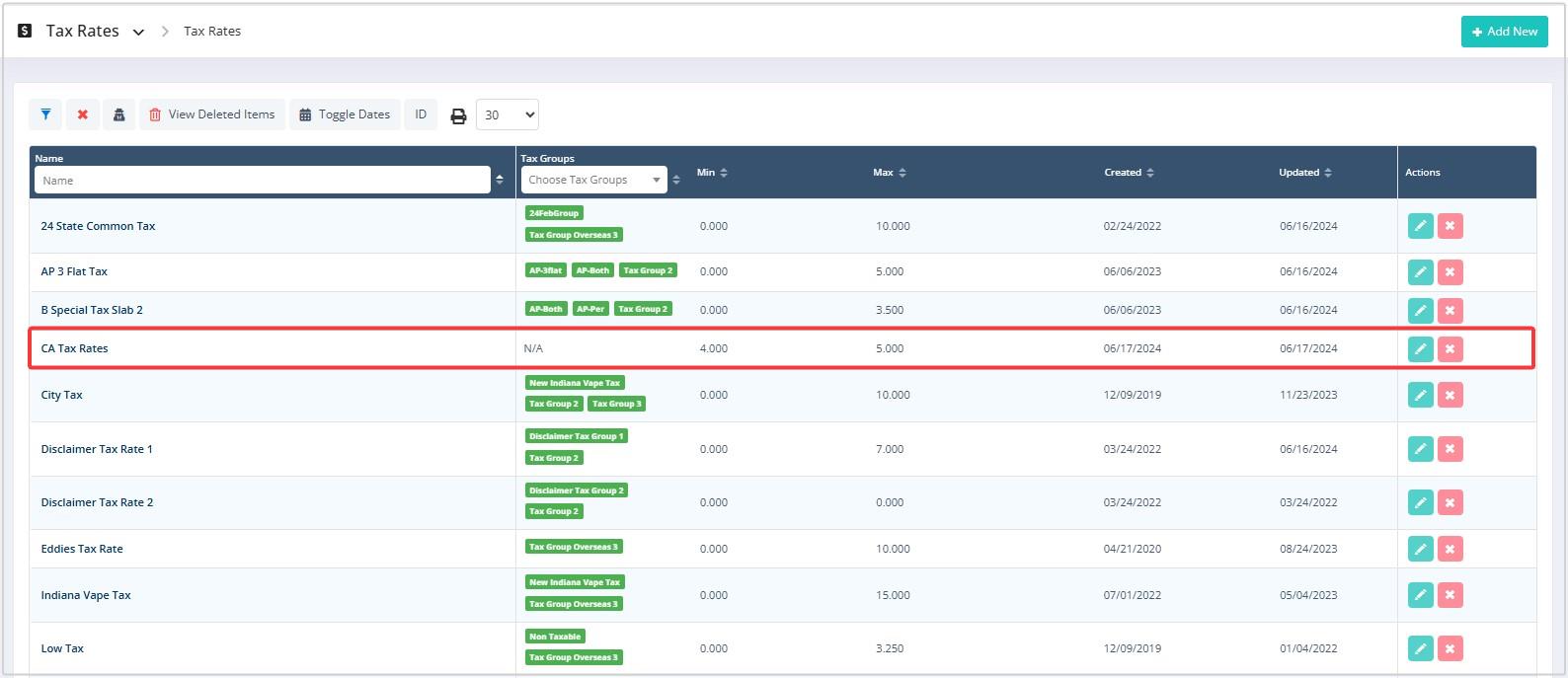Screen dimensions: 1568x678
Task: Delete Disclaimer Tax Rate 1
Action: 1450,449
